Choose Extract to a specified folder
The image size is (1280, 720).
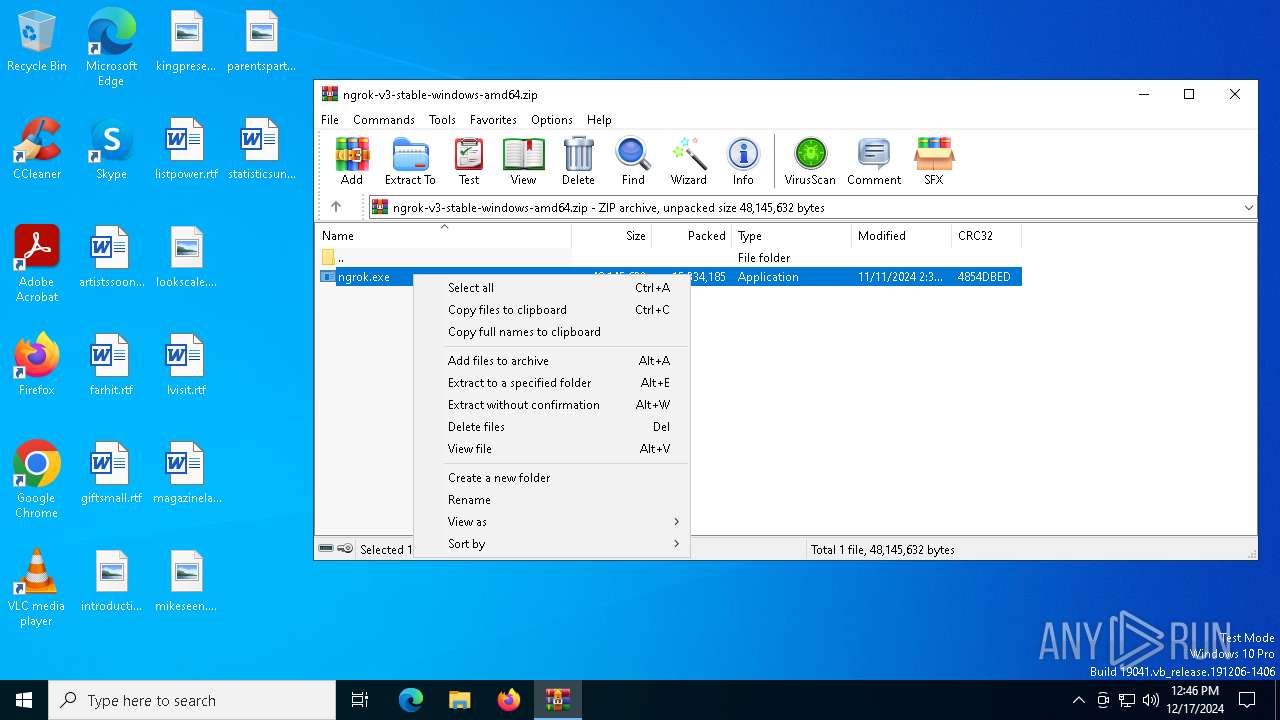[x=552, y=383]
